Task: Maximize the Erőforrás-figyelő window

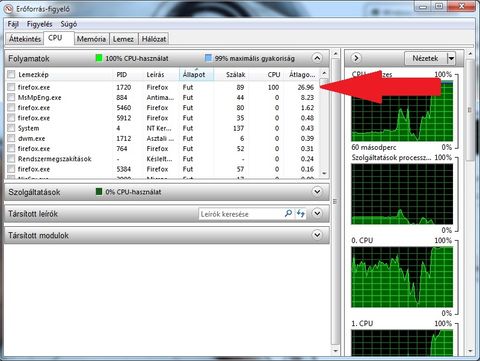Action: click(440, 6)
